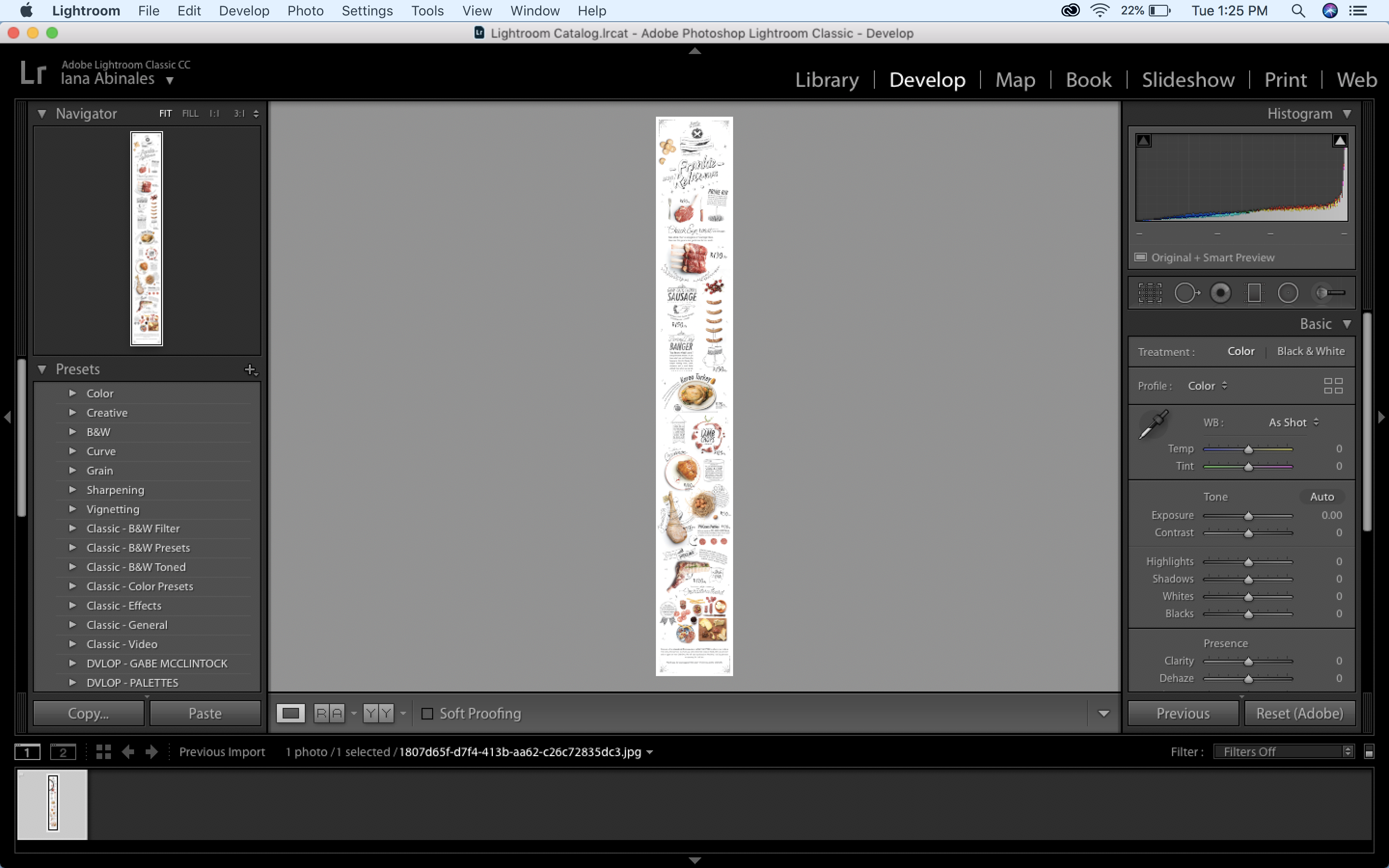Open the Profile Browser grid icon
Viewport: 1389px width, 868px height.
coord(1333,386)
